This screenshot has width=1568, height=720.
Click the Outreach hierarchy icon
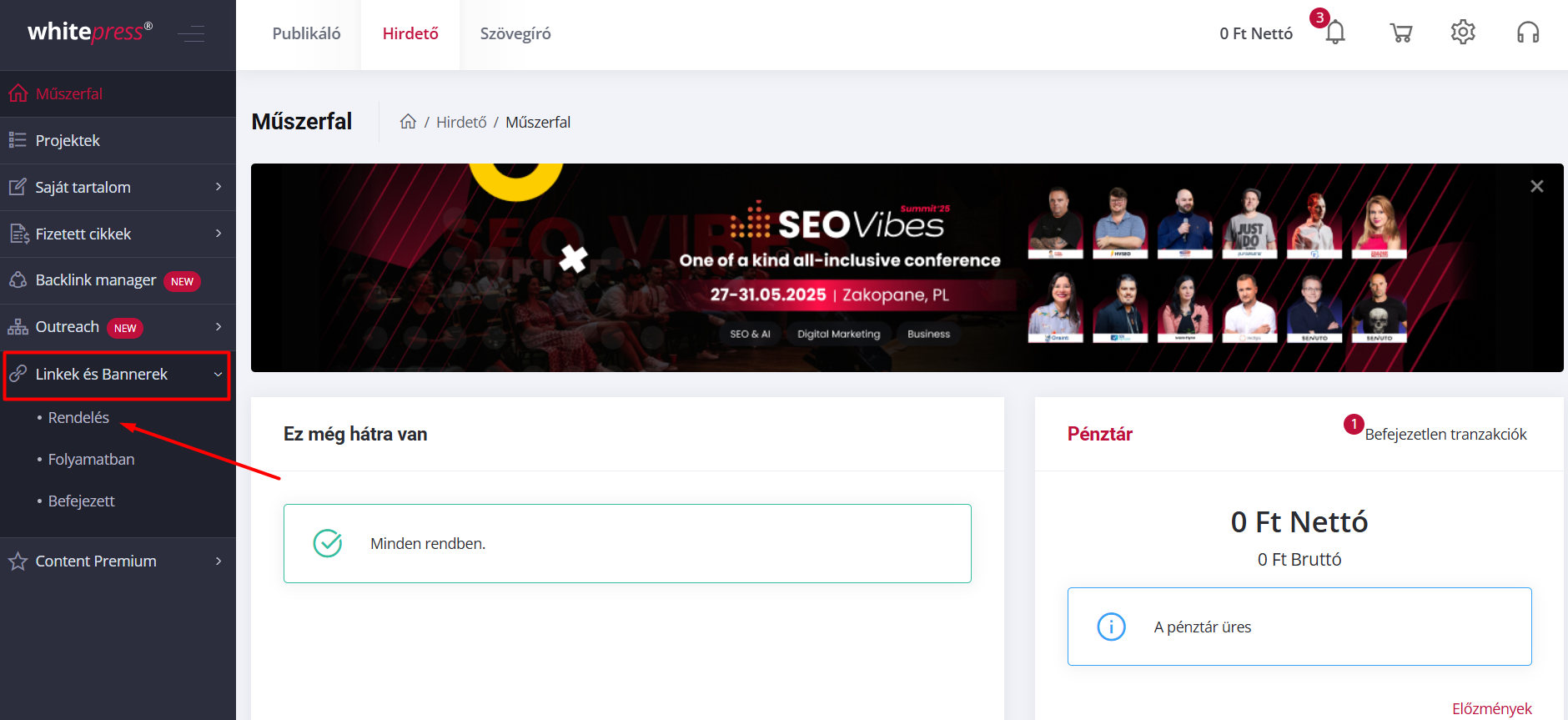point(18,327)
